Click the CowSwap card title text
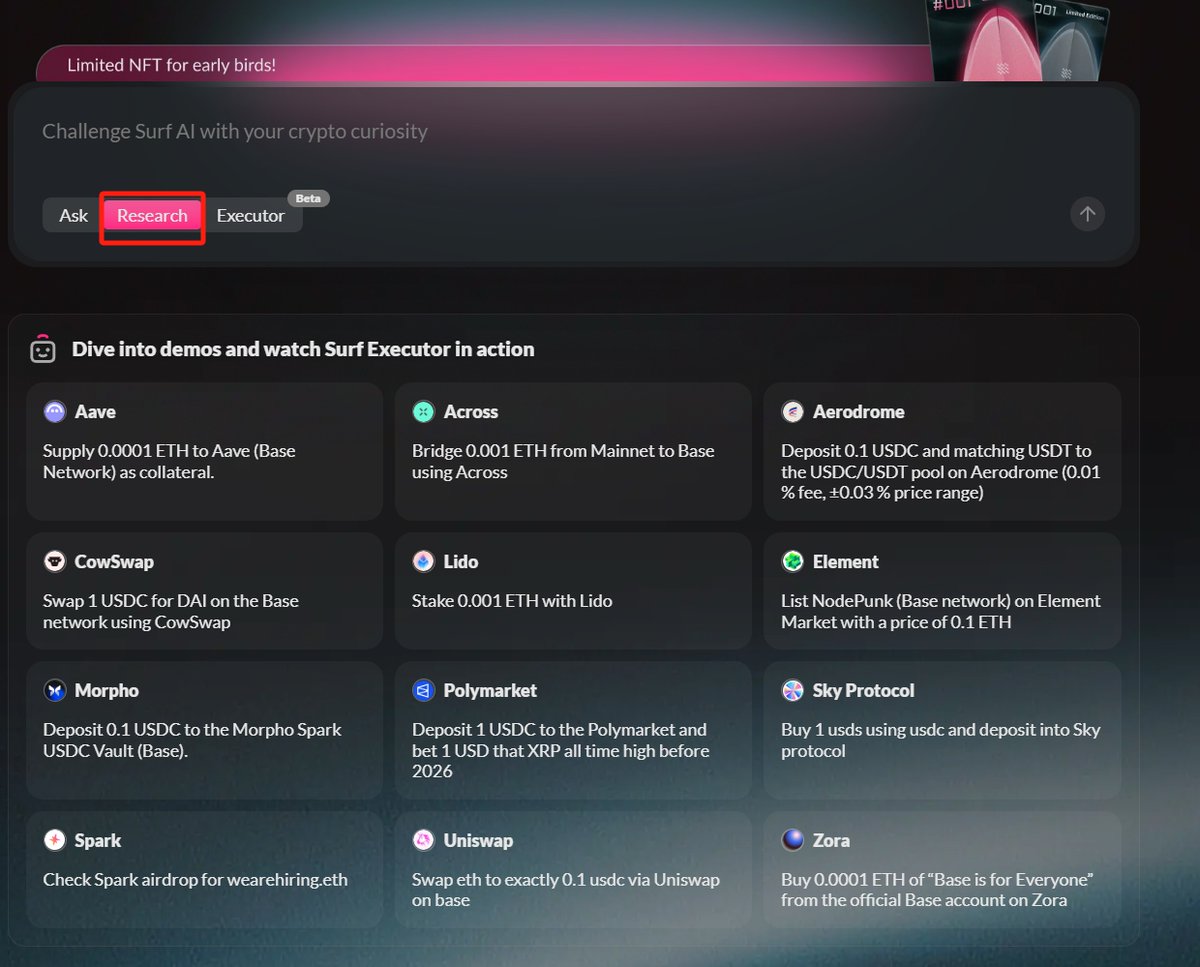The height and width of the screenshot is (967, 1200). [x=114, y=561]
